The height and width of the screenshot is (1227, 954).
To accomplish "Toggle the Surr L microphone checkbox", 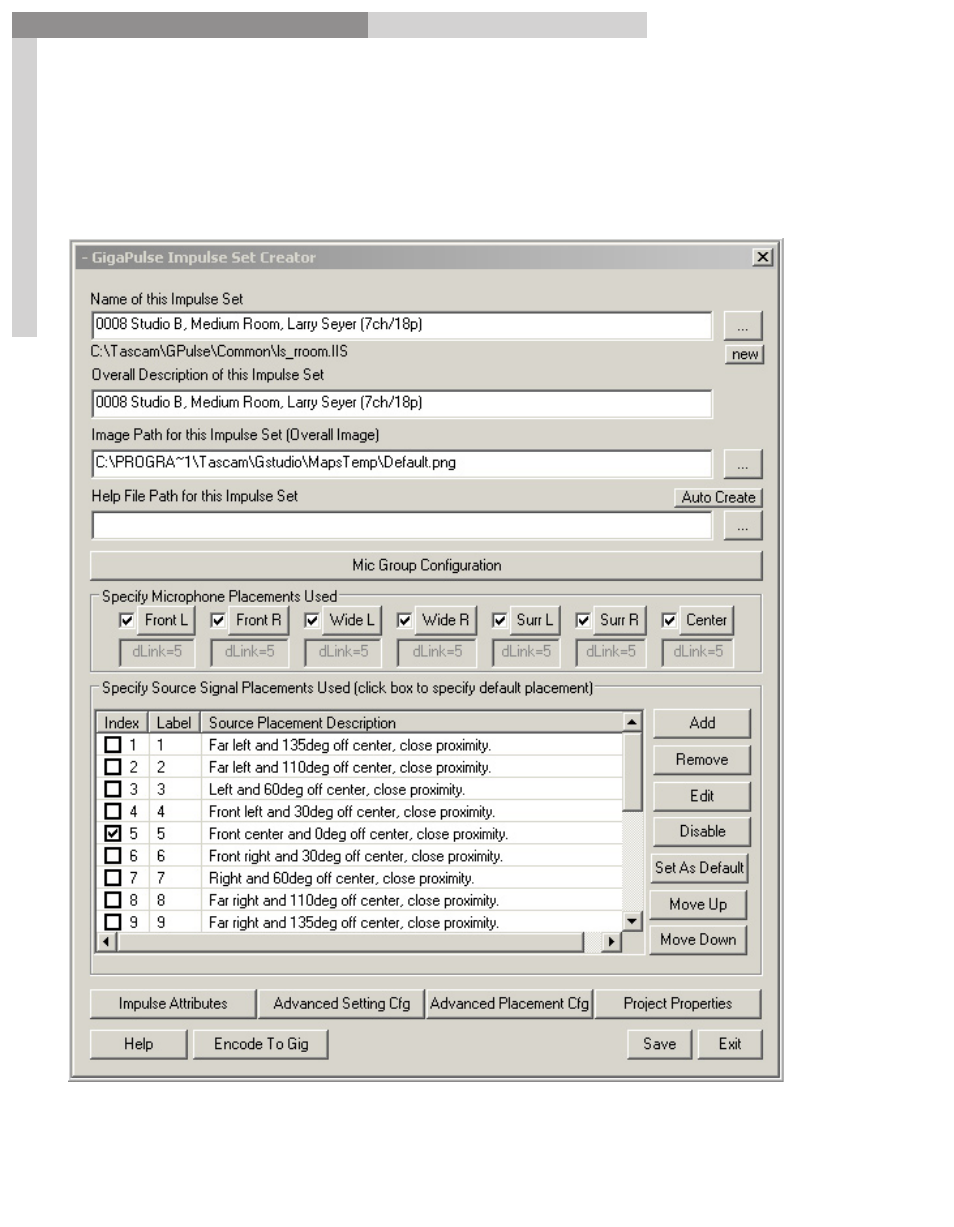I will coord(499,621).
